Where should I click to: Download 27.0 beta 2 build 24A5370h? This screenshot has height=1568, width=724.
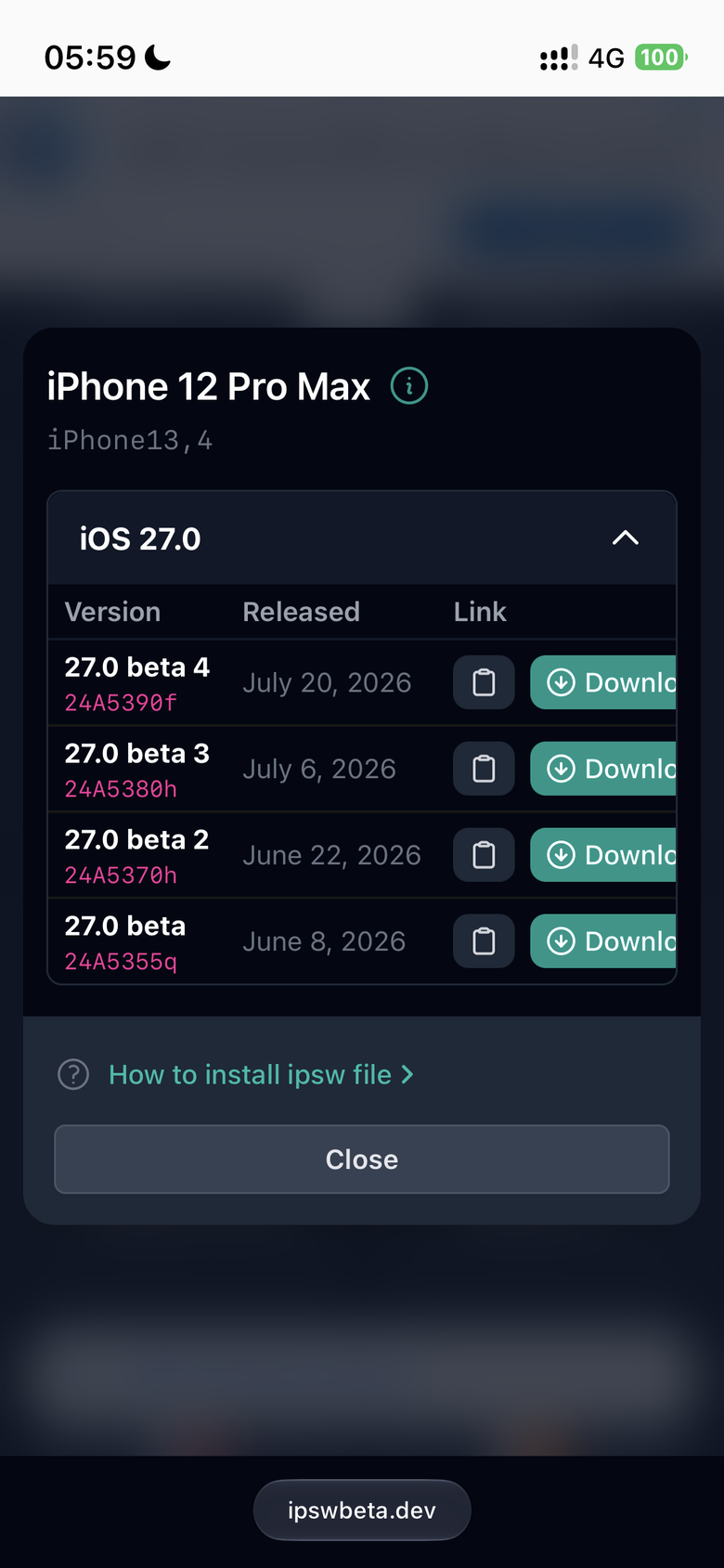(x=603, y=855)
